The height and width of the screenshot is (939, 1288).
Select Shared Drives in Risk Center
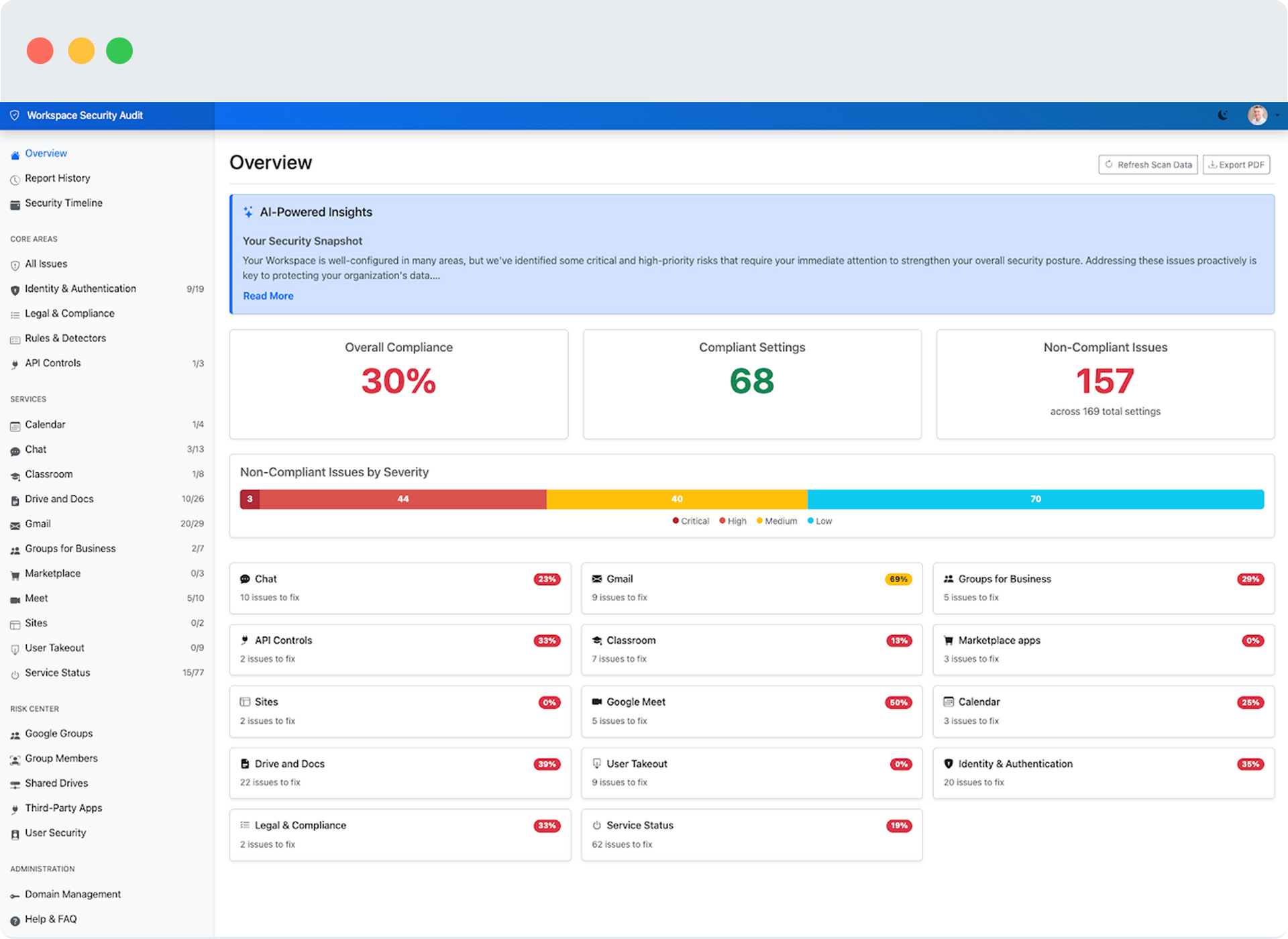(56, 783)
